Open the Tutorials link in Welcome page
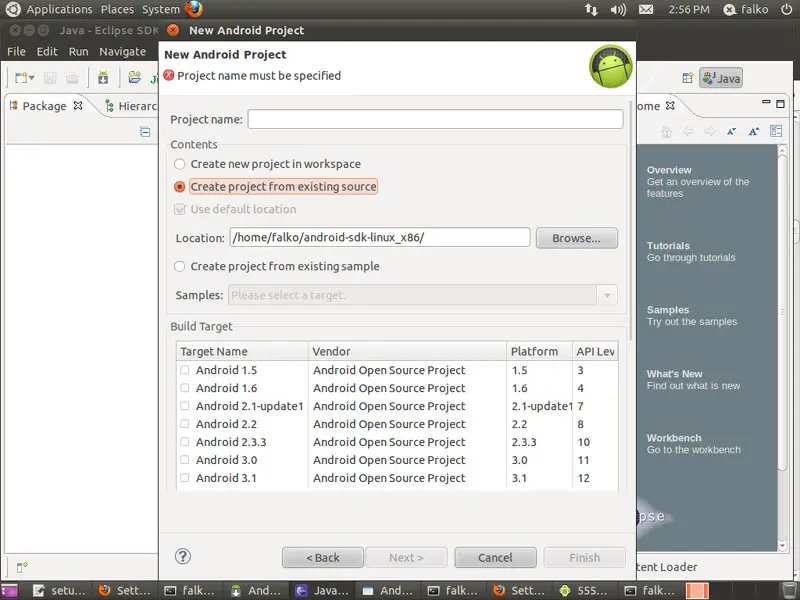 (x=668, y=245)
